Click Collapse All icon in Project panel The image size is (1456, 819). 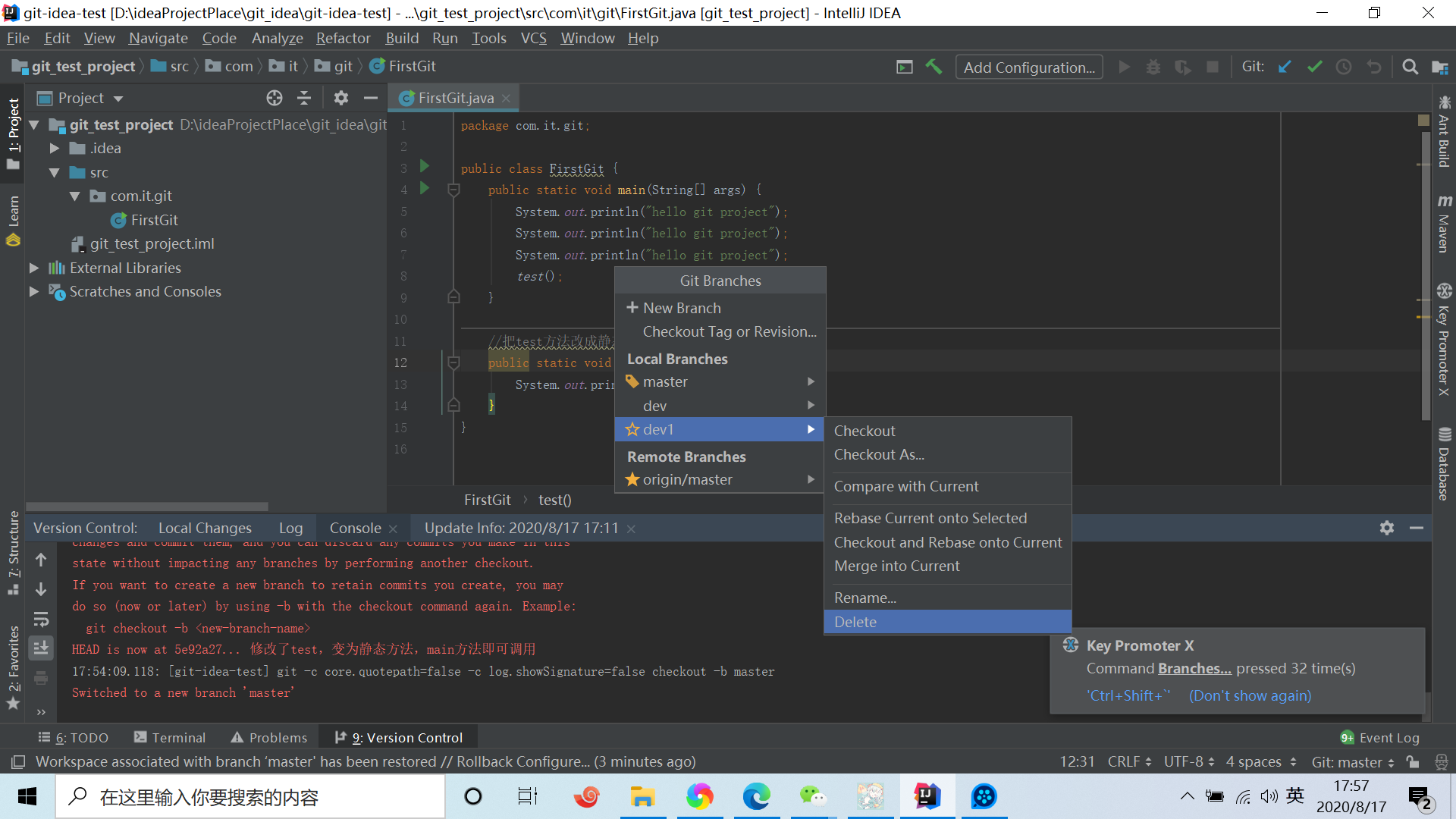point(304,98)
